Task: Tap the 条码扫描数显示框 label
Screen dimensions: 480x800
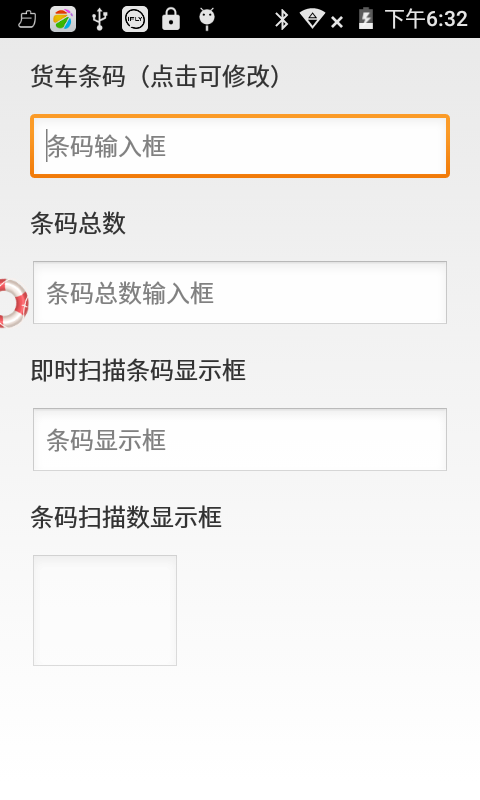Action: coord(126,517)
